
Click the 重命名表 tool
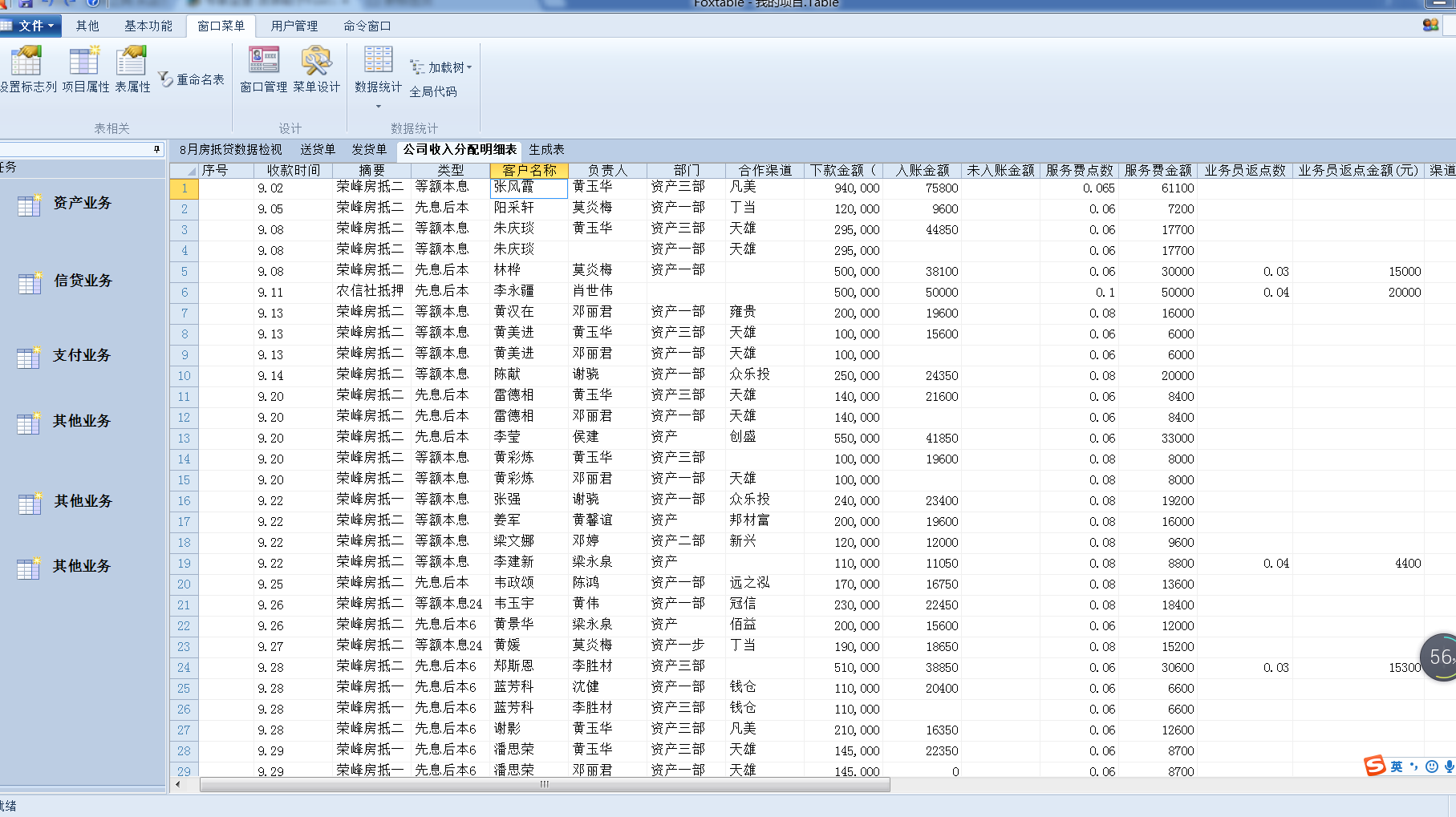(x=192, y=79)
